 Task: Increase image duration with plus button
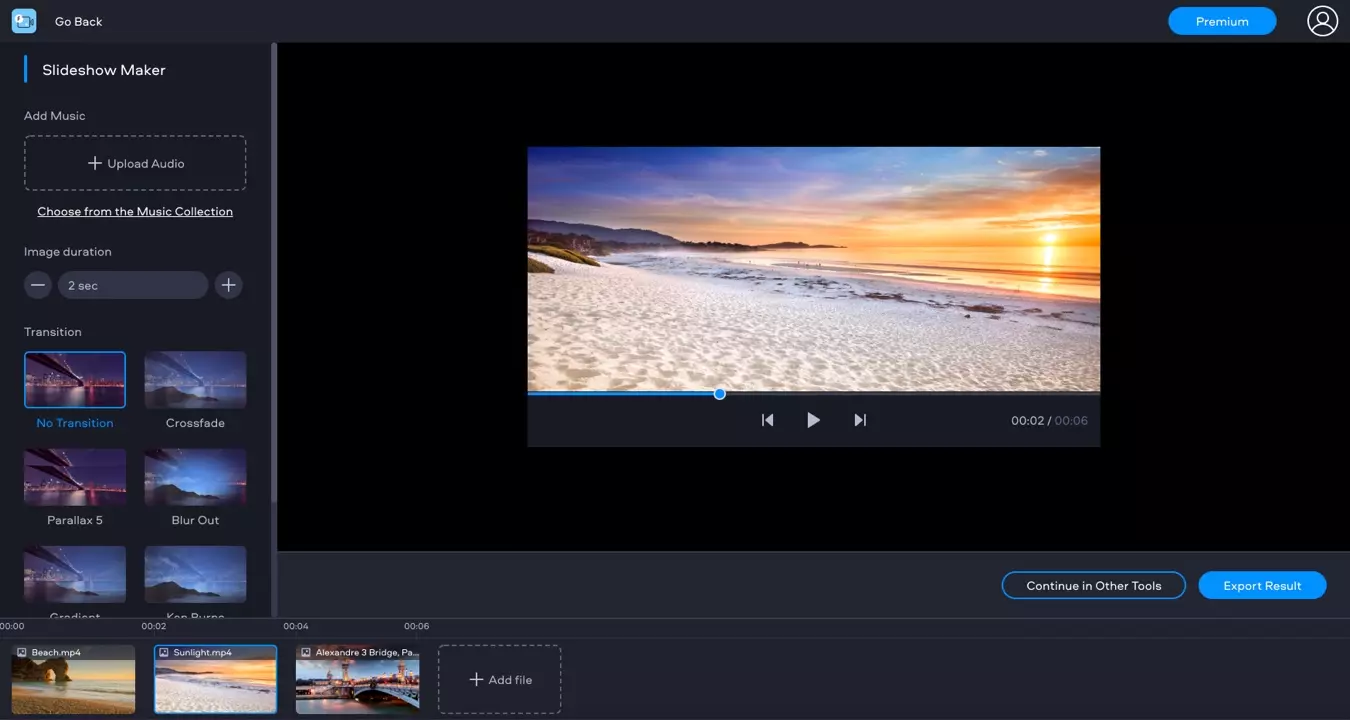point(229,285)
